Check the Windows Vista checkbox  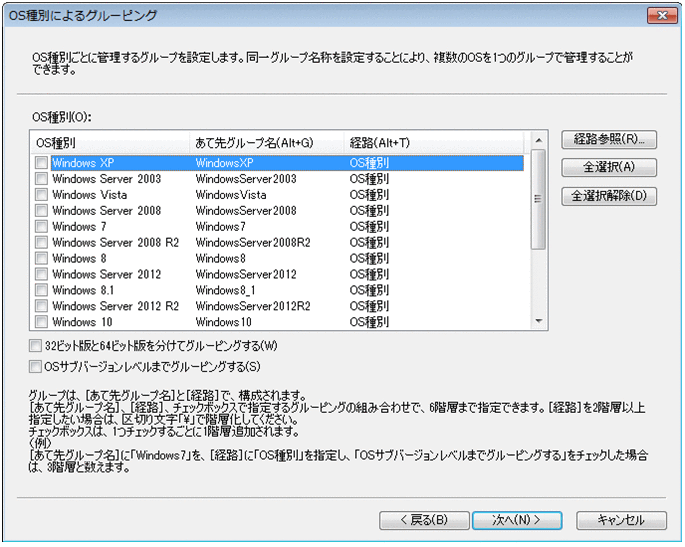[42, 195]
